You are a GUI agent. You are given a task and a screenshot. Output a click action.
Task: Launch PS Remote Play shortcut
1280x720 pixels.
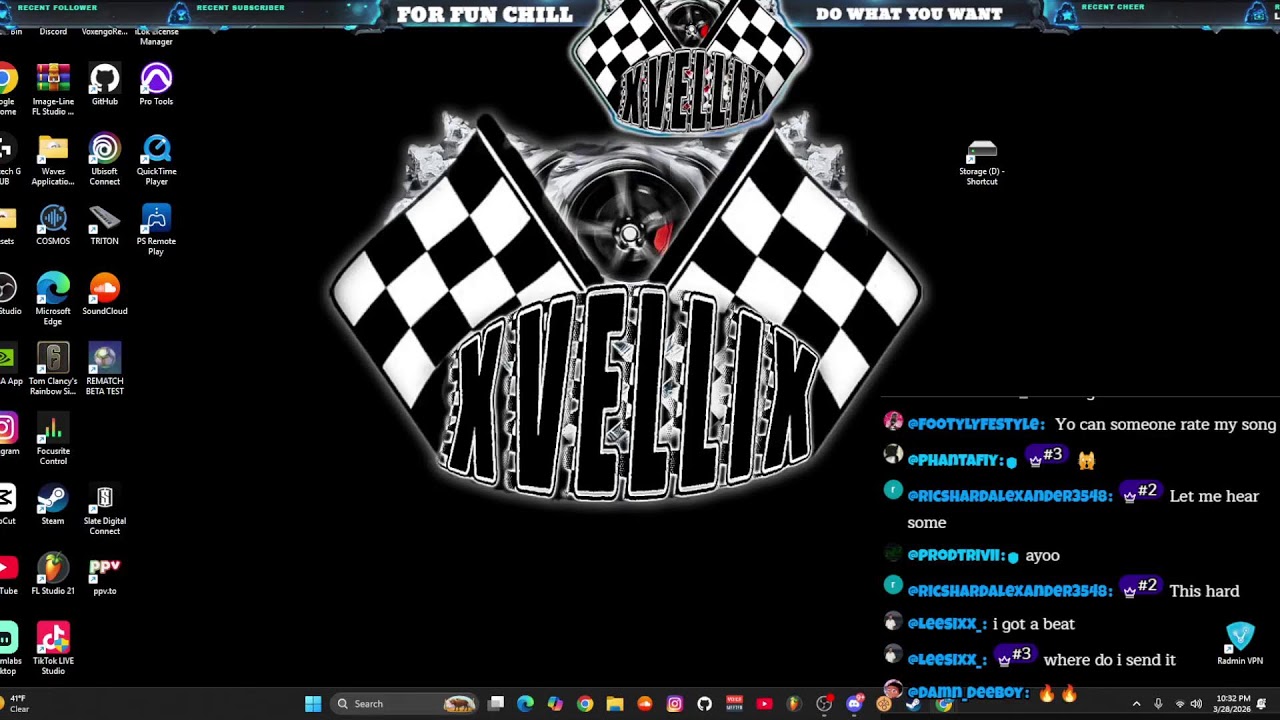(x=156, y=230)
